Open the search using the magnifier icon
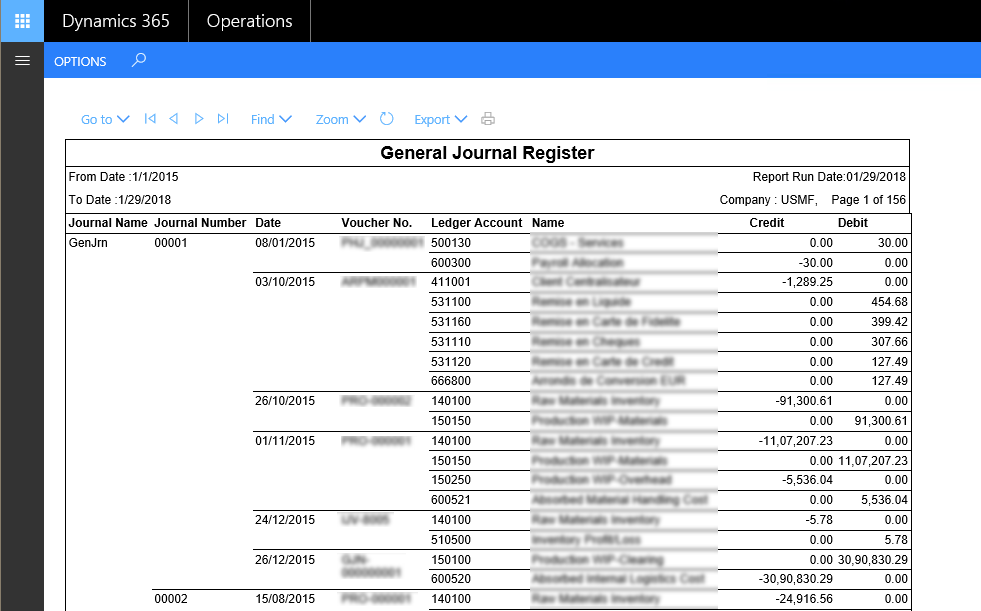Screen dimensions: 981x611 [x=139, y=60]
